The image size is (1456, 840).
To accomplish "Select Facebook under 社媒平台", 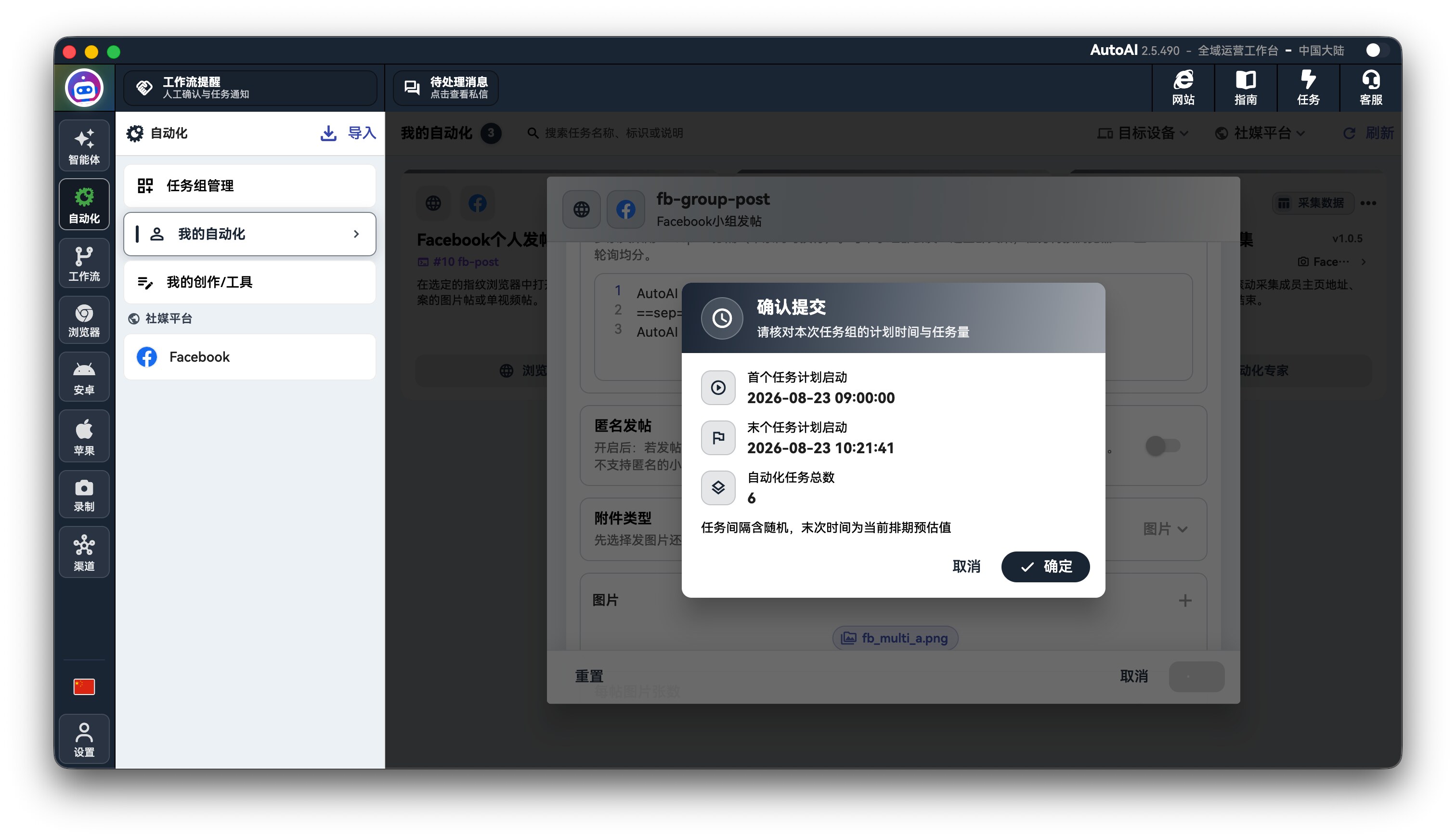I will 250,356.
